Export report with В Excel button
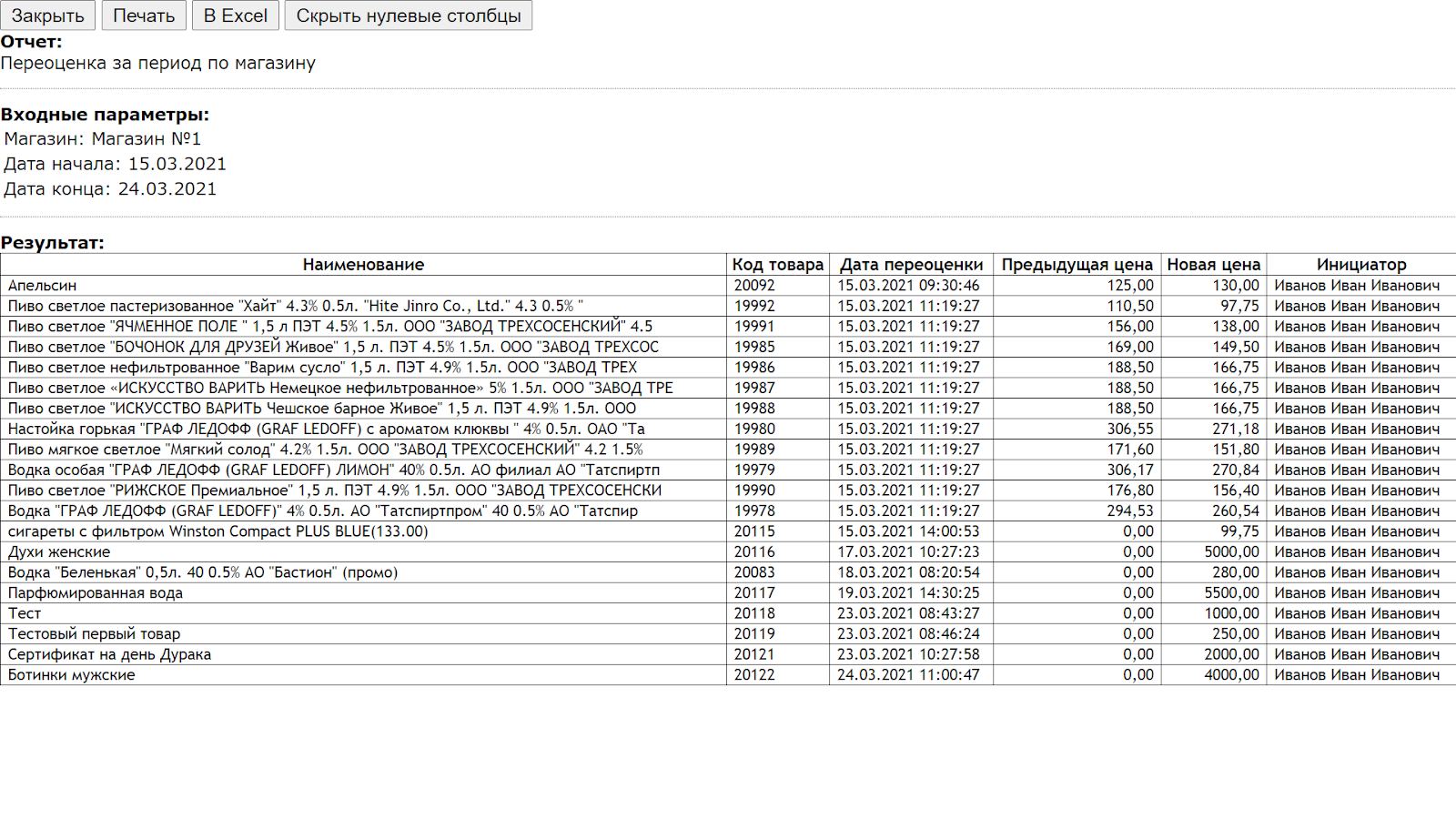 (235, 15)
